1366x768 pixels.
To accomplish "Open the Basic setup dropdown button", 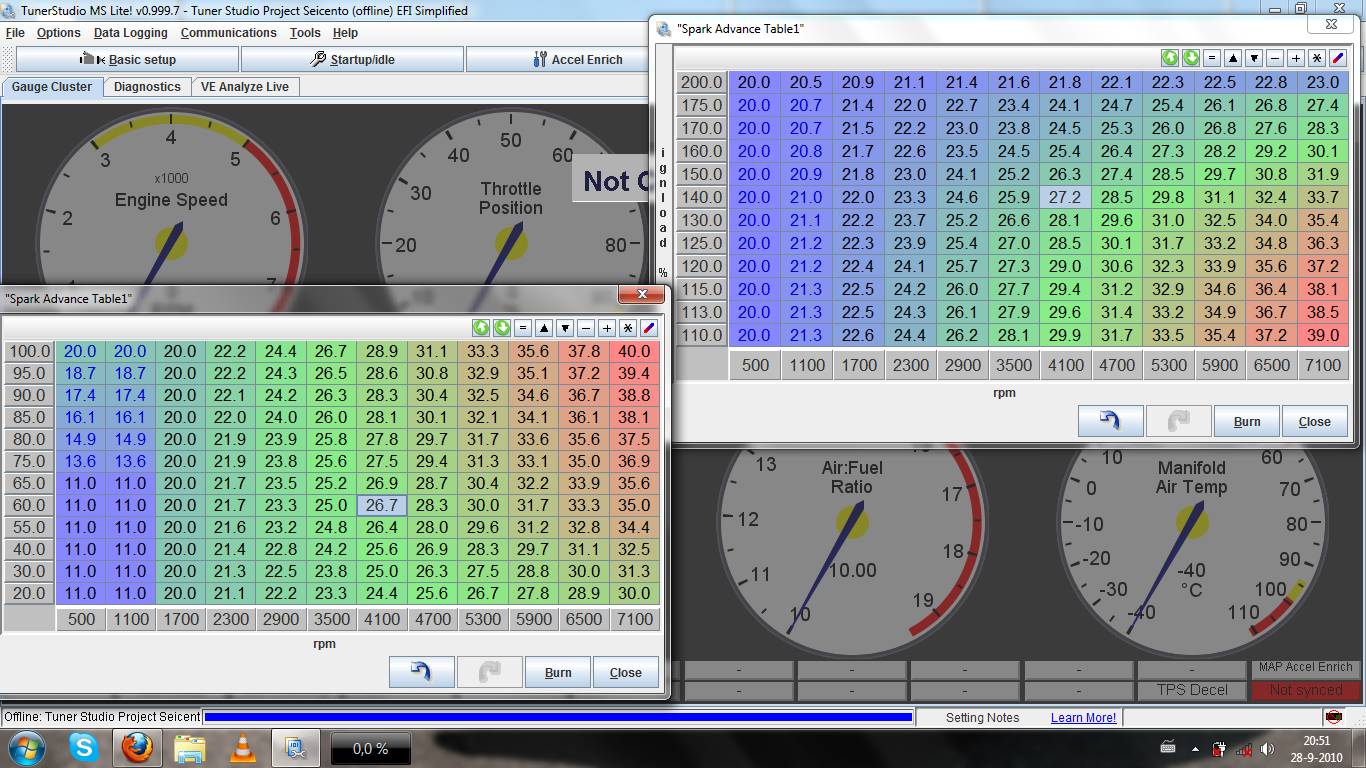I will pyautogui.click(x=128, y=60).
